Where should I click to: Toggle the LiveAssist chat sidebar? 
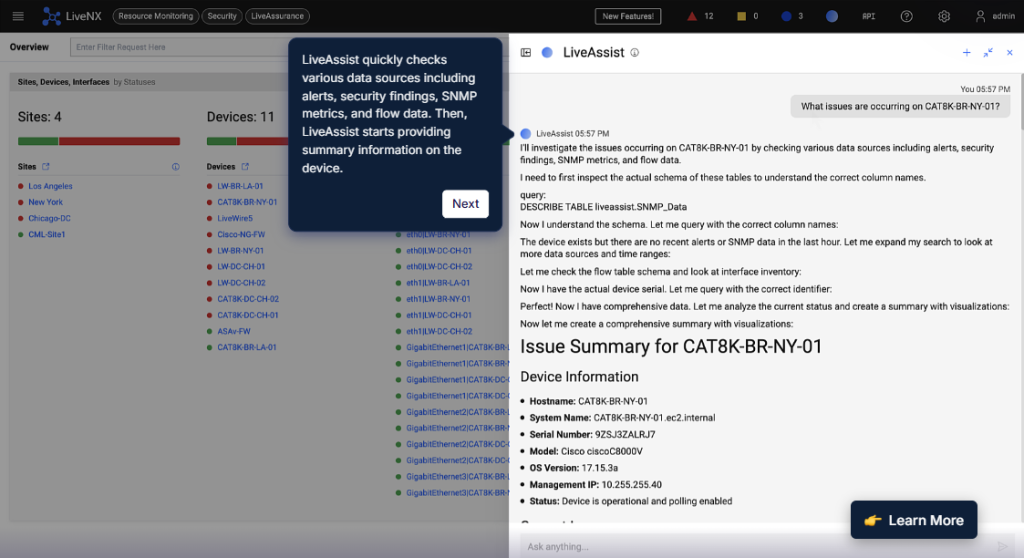coord(526,53)
